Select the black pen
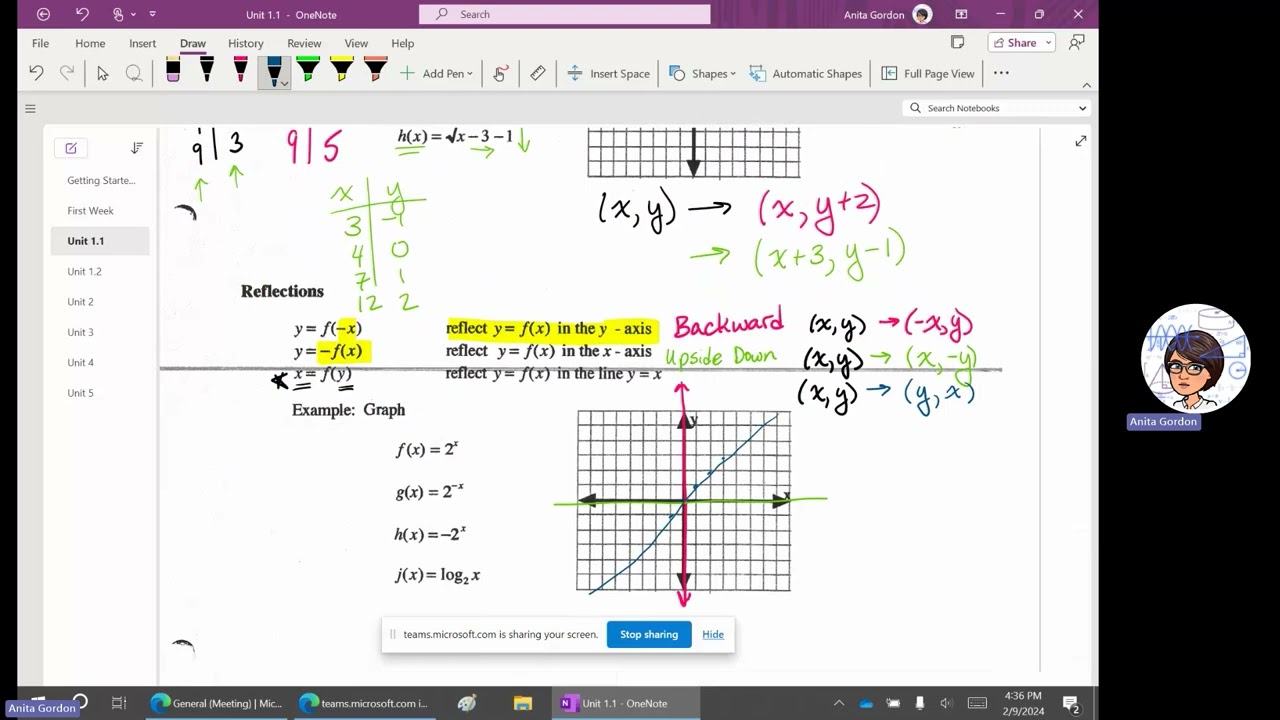1280x720 pixels. click(207, 71)
